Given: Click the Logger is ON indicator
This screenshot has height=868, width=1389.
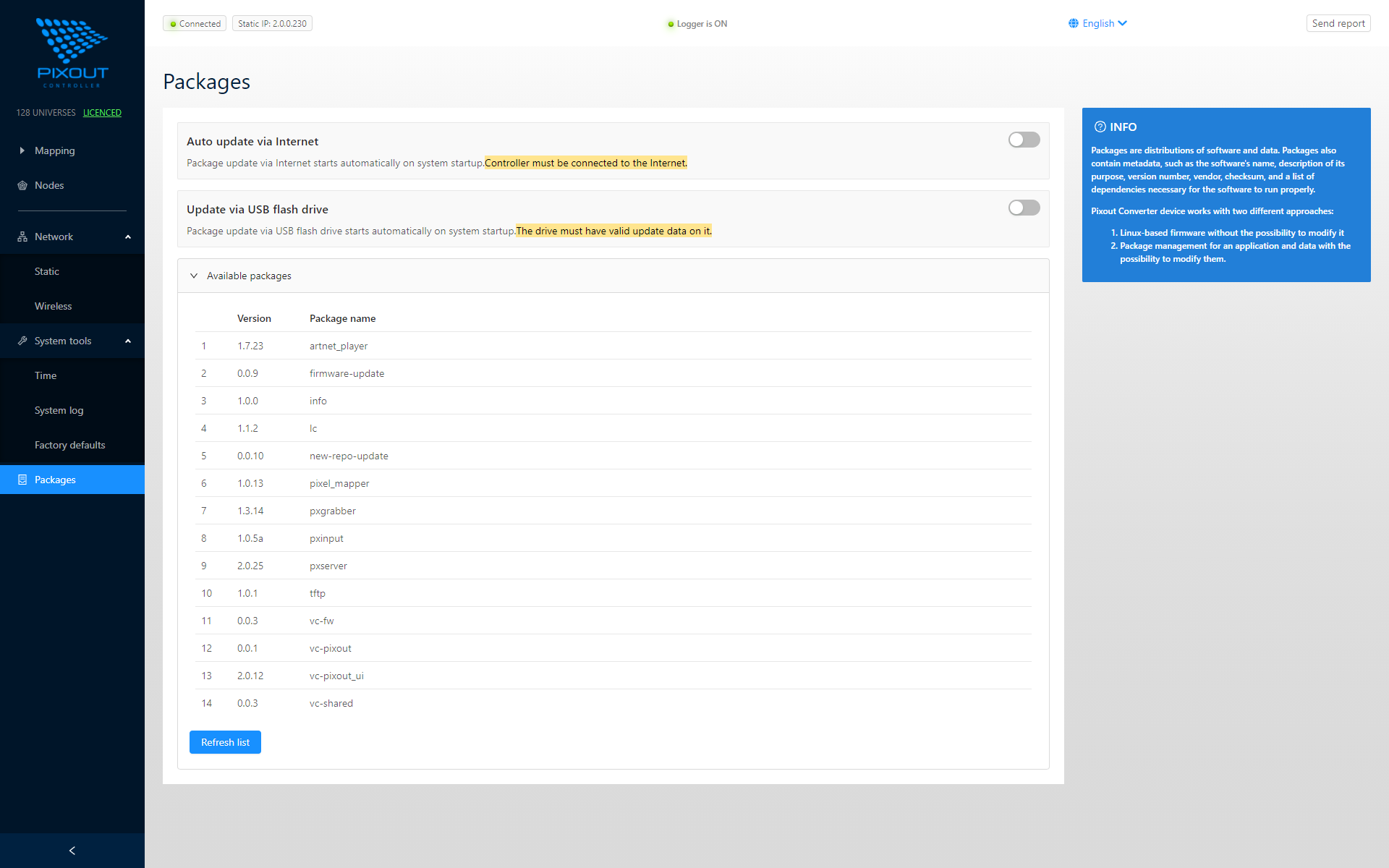Looking at the screenshot, I should pos(696,23).
